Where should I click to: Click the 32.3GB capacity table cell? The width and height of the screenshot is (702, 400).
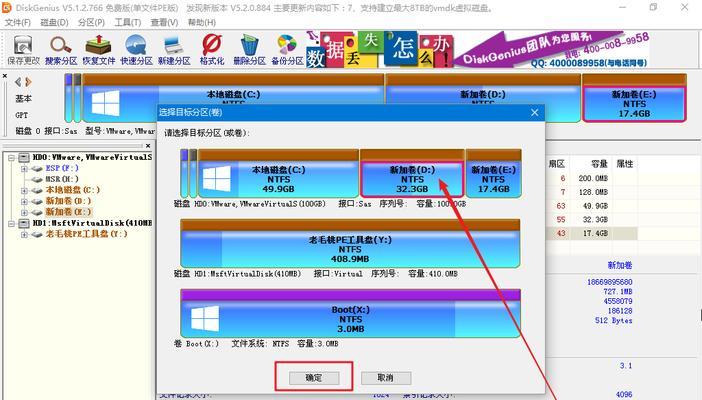595,219
